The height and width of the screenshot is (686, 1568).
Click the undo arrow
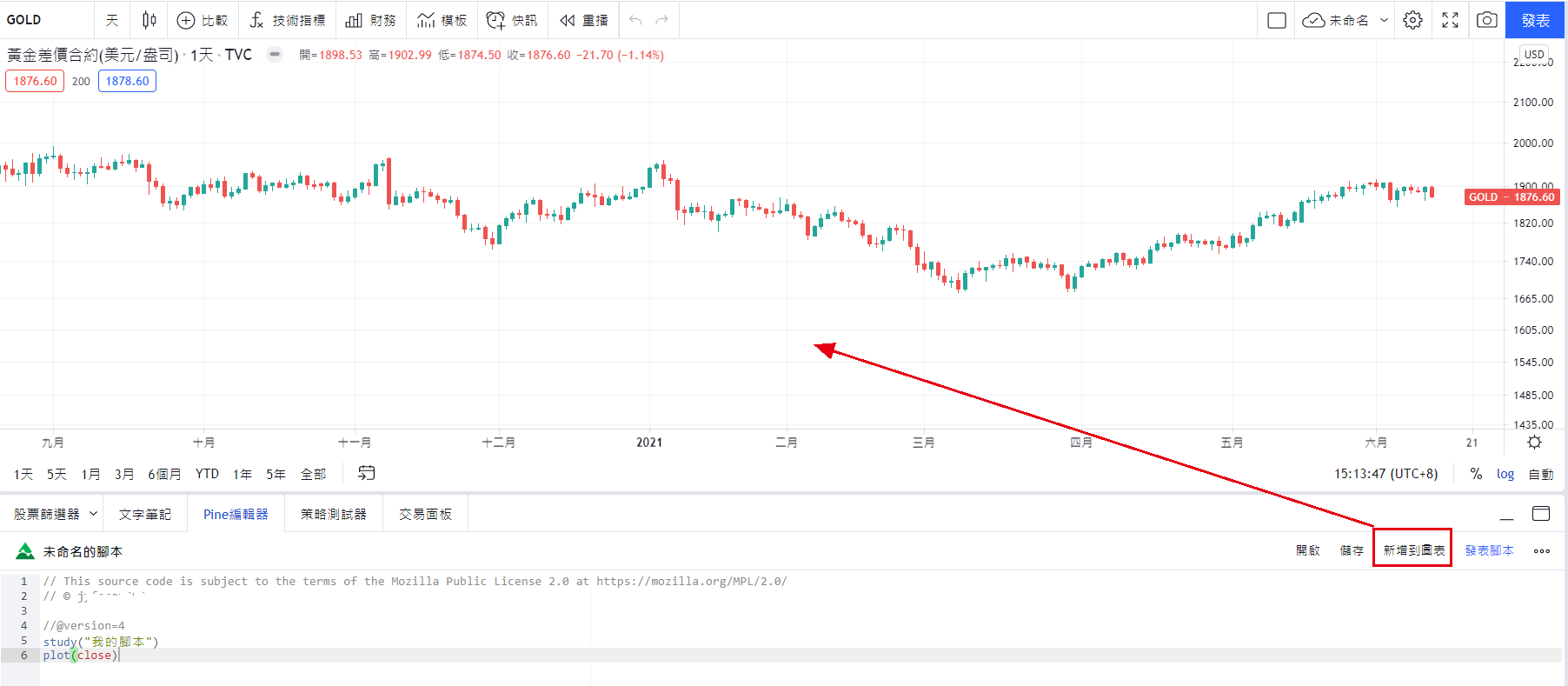[x=635, y=20]
